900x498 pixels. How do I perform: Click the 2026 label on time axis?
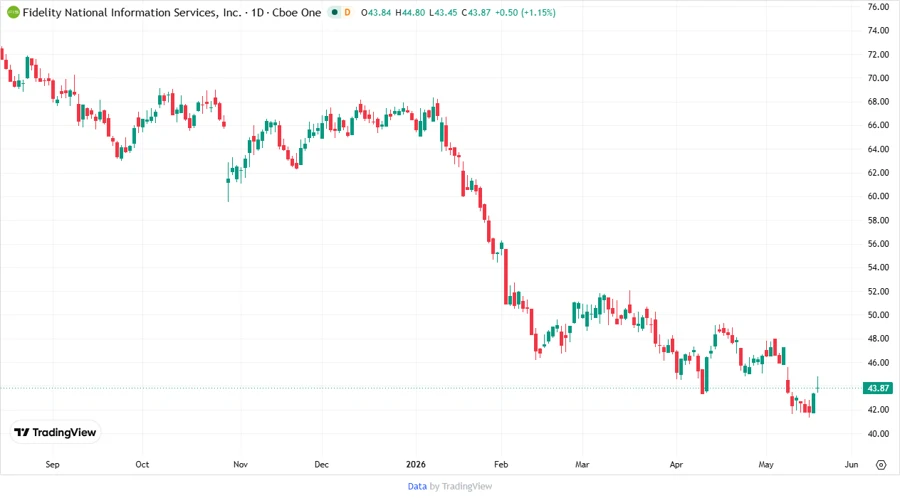(416, 464)
